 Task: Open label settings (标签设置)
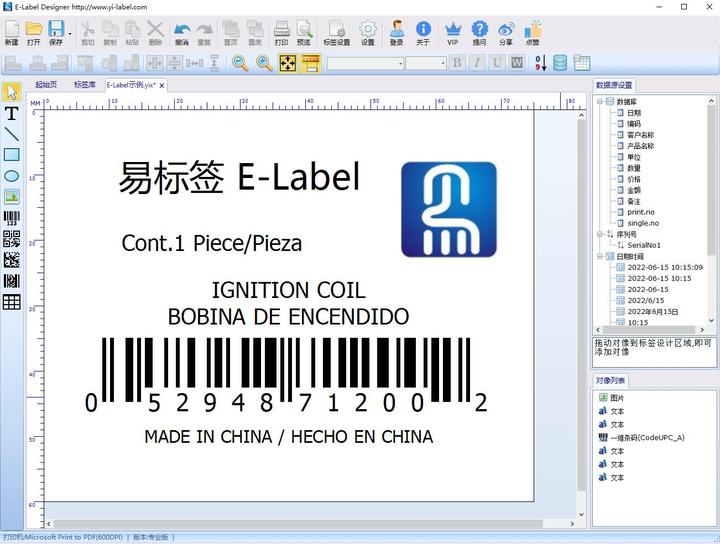click(337, 32)
